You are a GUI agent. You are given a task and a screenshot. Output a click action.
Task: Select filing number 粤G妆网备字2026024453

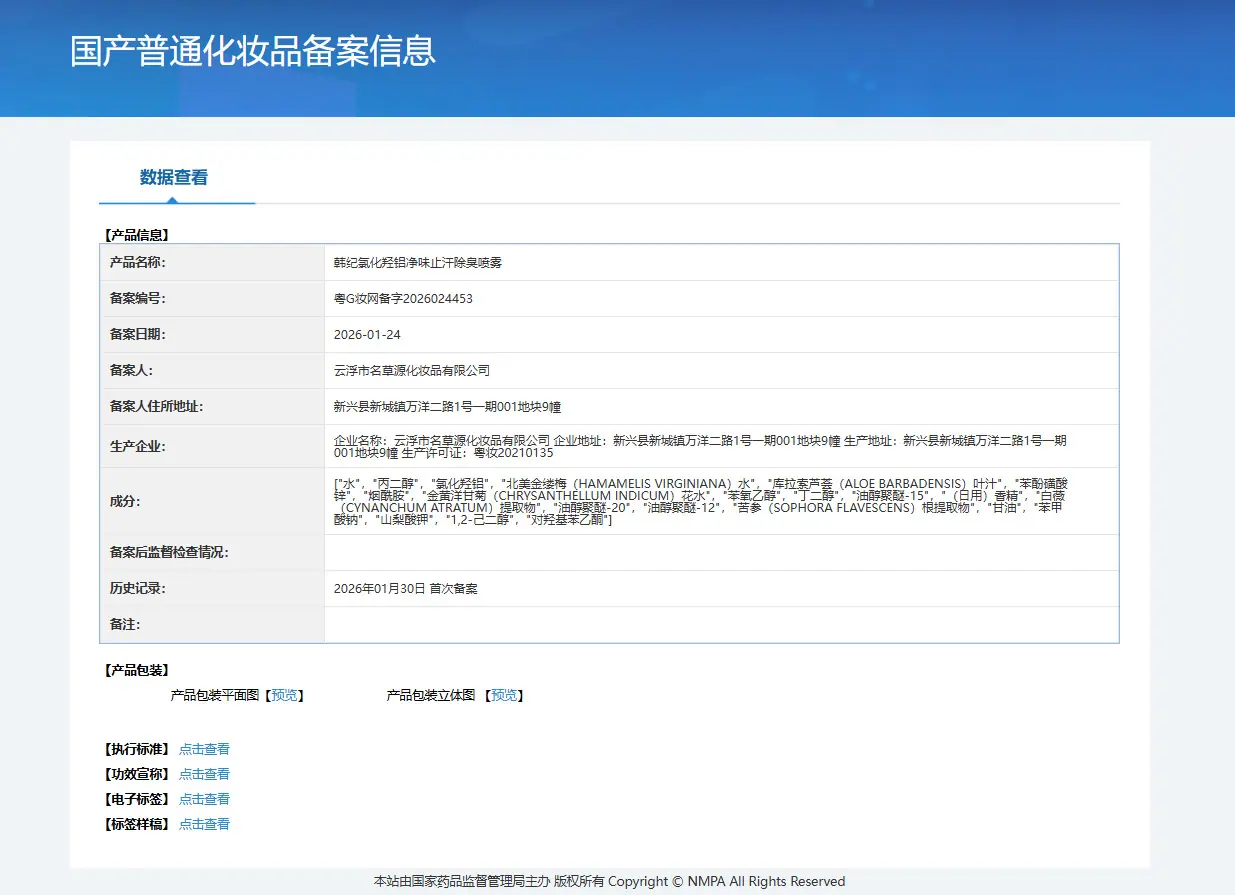click(403, 299)
